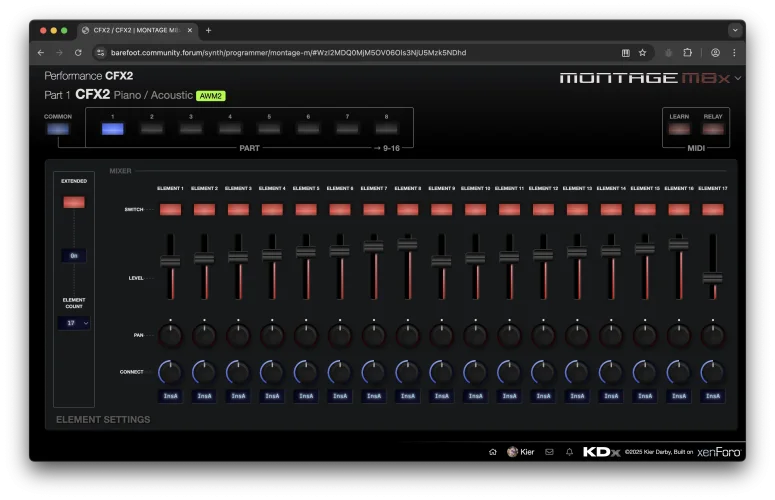
Task: Go back with the browser back arrow
Action: click(41, 53)
